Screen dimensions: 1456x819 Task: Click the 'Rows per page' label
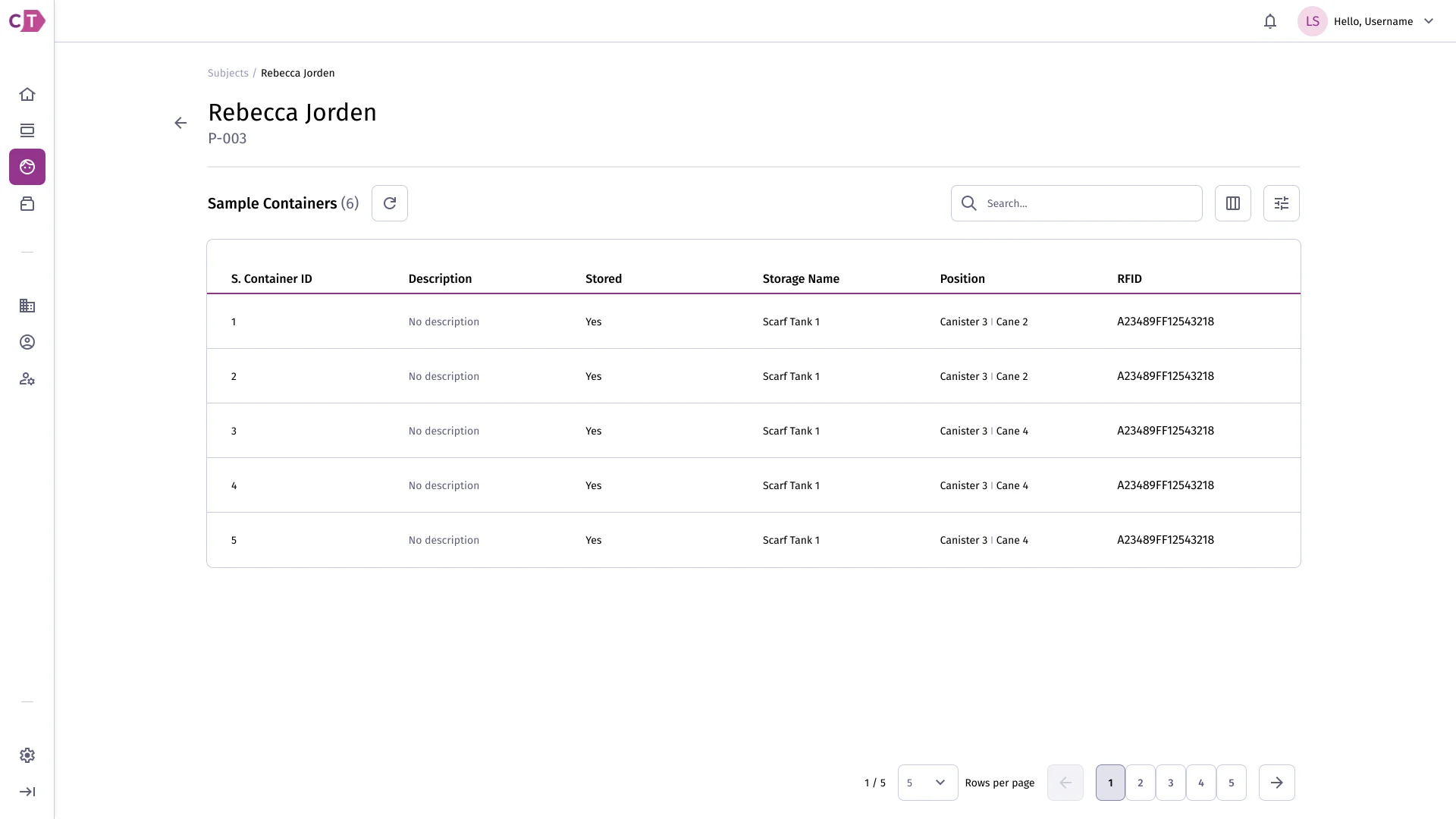tap(999, 783)
